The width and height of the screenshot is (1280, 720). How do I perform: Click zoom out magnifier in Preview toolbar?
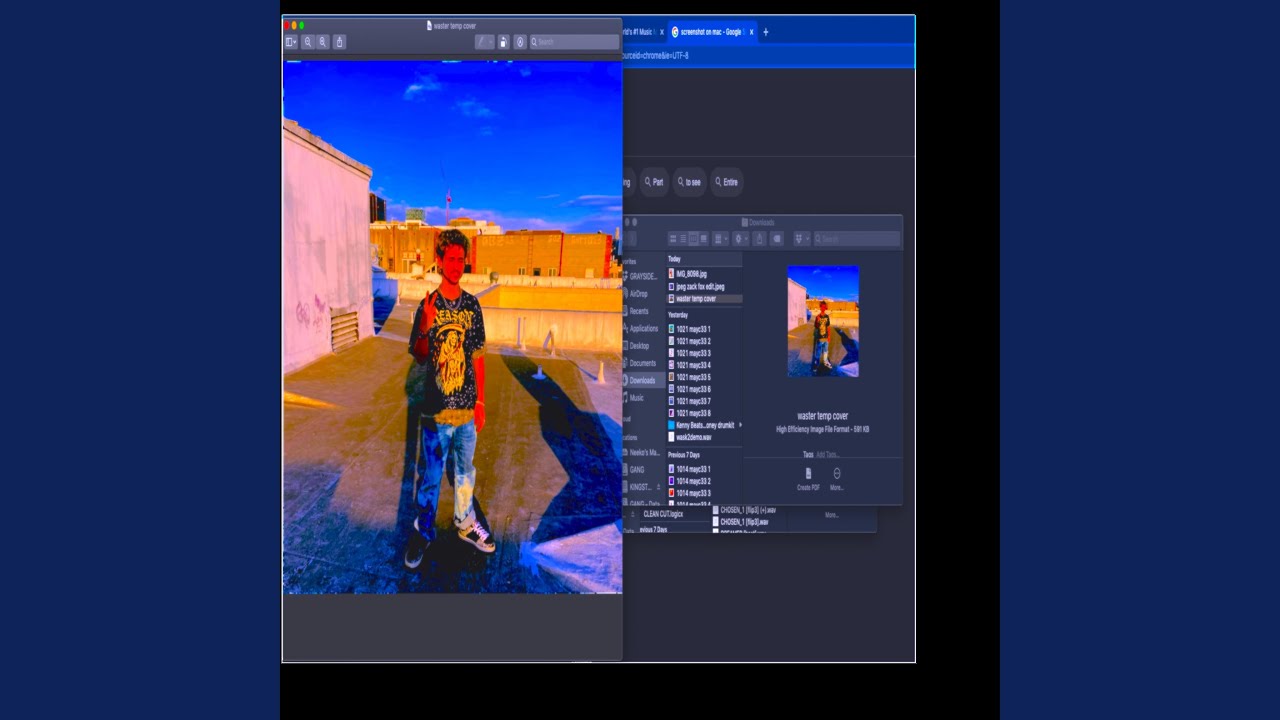(x=308, y=42)
